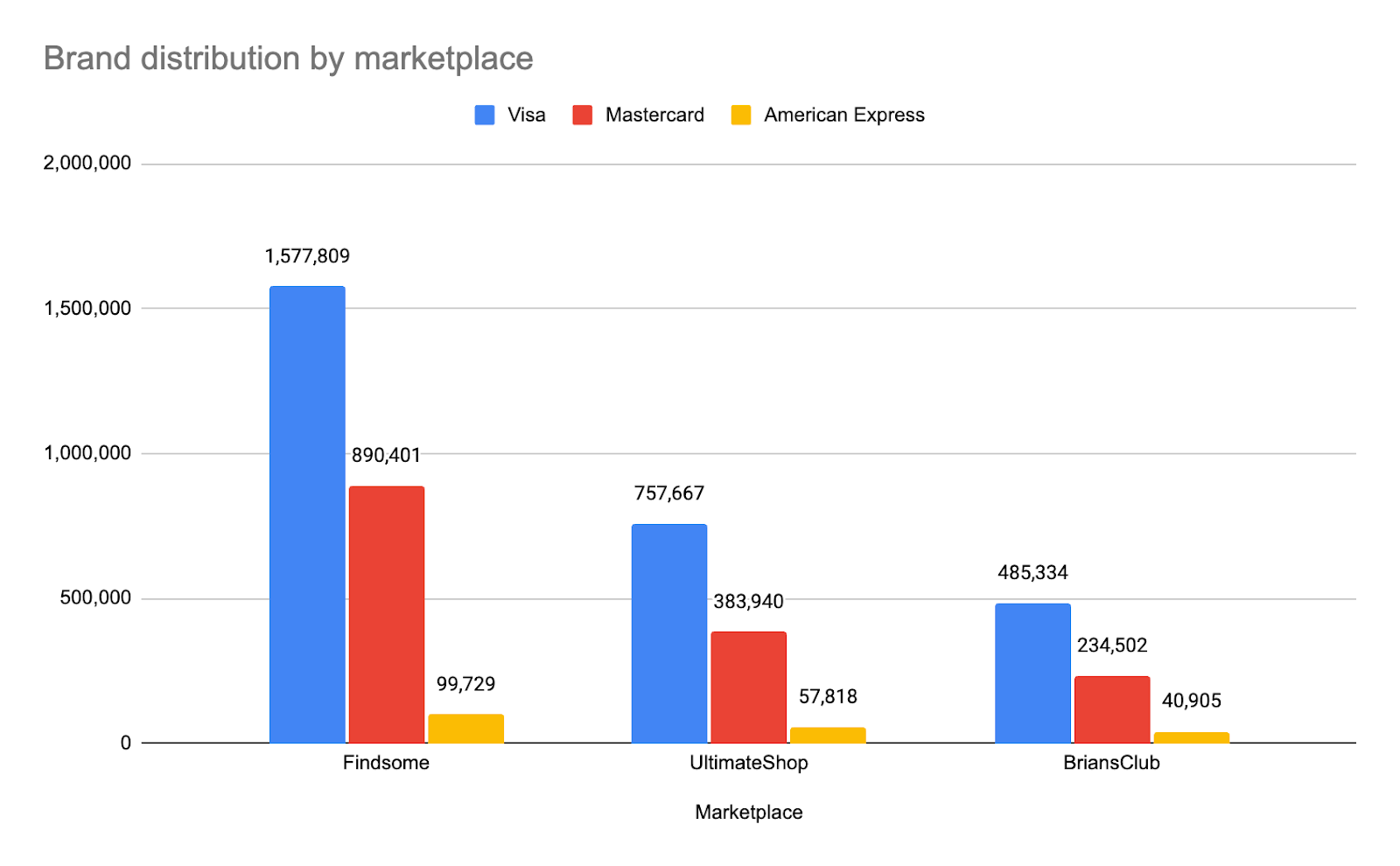Click the BriansClub Mastercard red bar
Screen dimensions: 1400x866
pos(1112,709)
